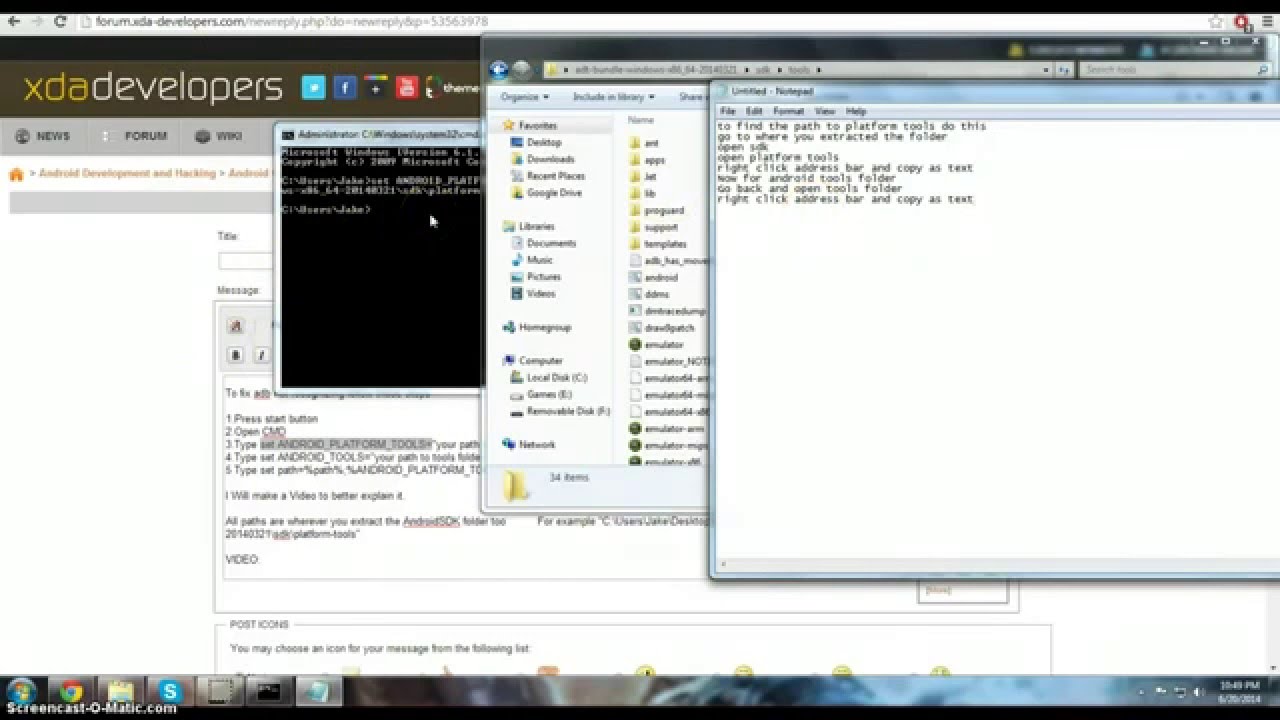This screenshot has width=1280, height=720.
Task: Click in the Title input field
Action: pos(246,261)
